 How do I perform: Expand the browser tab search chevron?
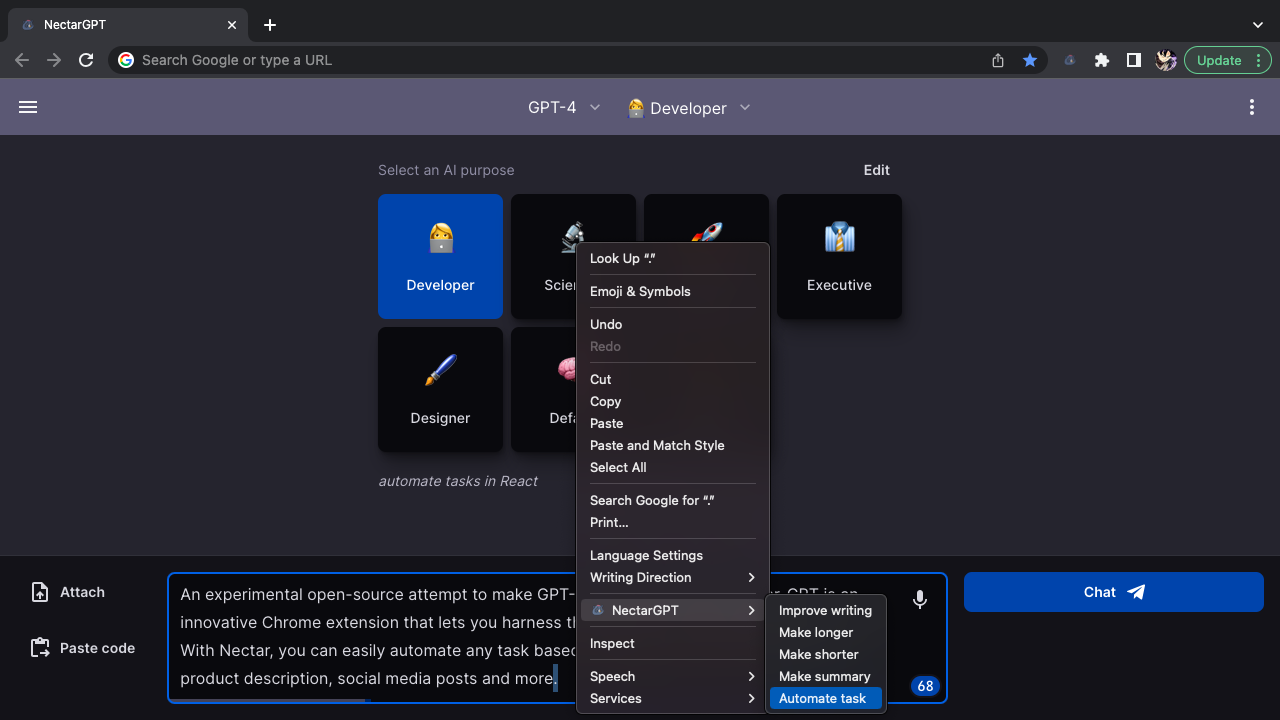coord(1258,25)
